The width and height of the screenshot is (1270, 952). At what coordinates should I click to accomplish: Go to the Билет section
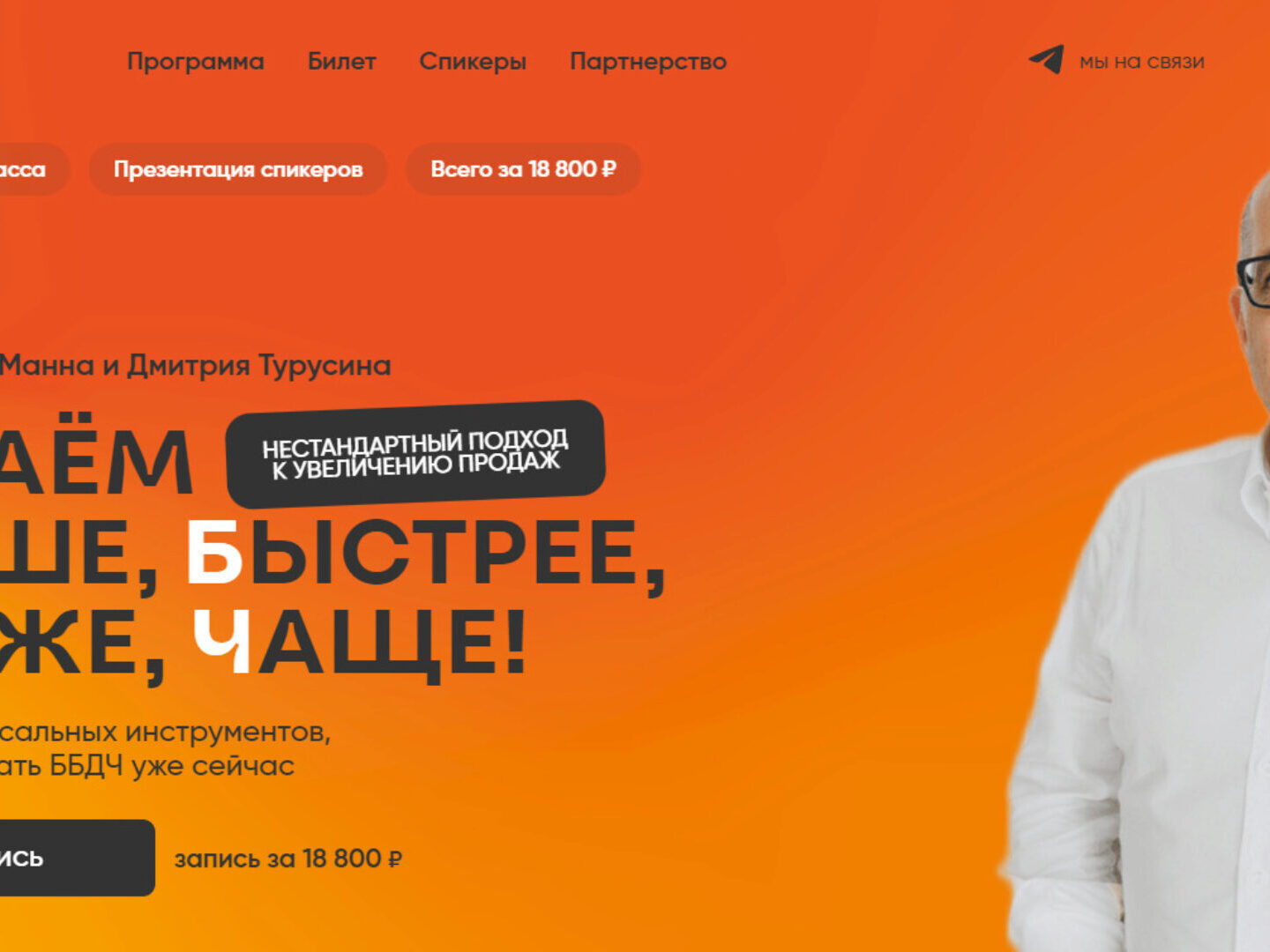coord(341,62)
